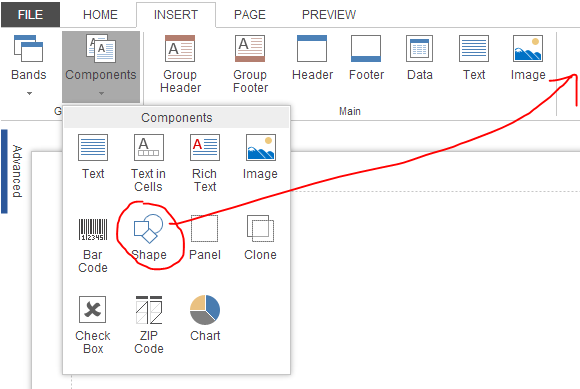Select the Panel component
Image resolution: width=580 pixels, height=389 pixels.
click(x=205, y=238)
